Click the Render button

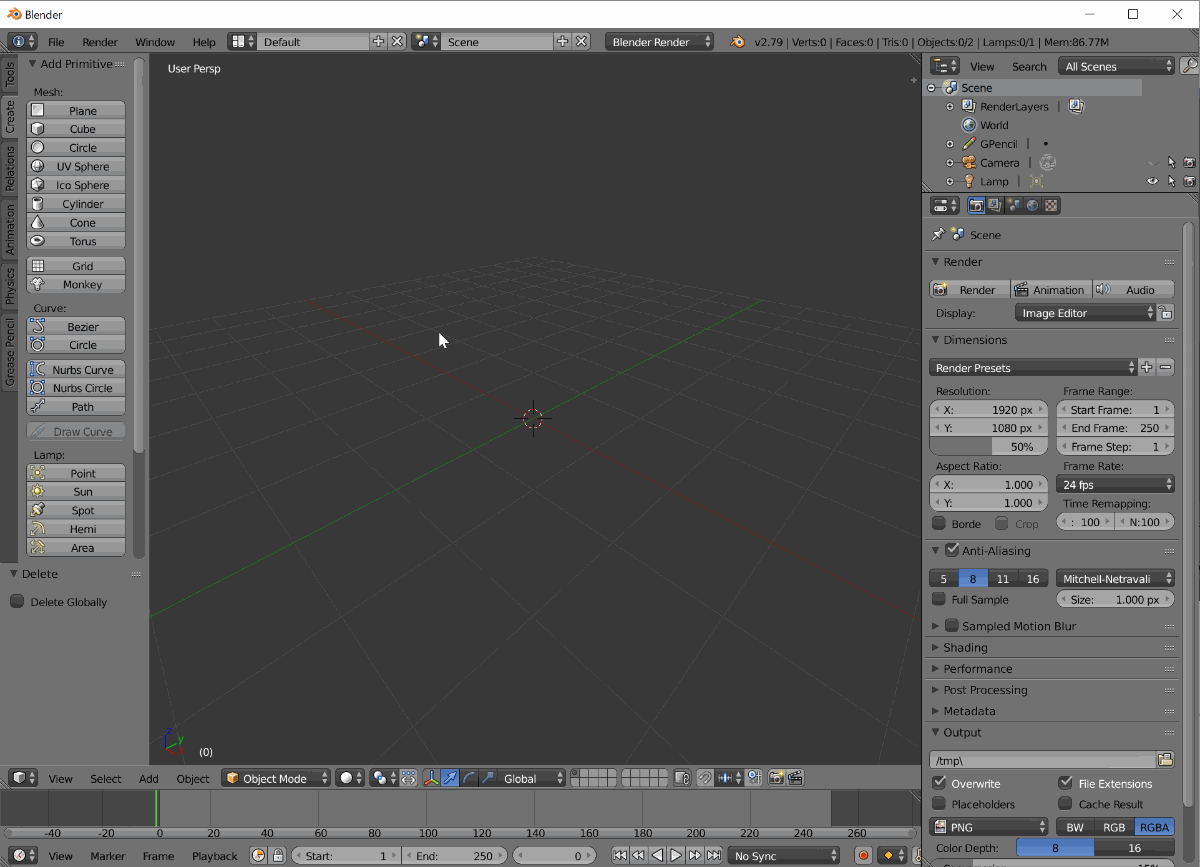tap(970, 290)
